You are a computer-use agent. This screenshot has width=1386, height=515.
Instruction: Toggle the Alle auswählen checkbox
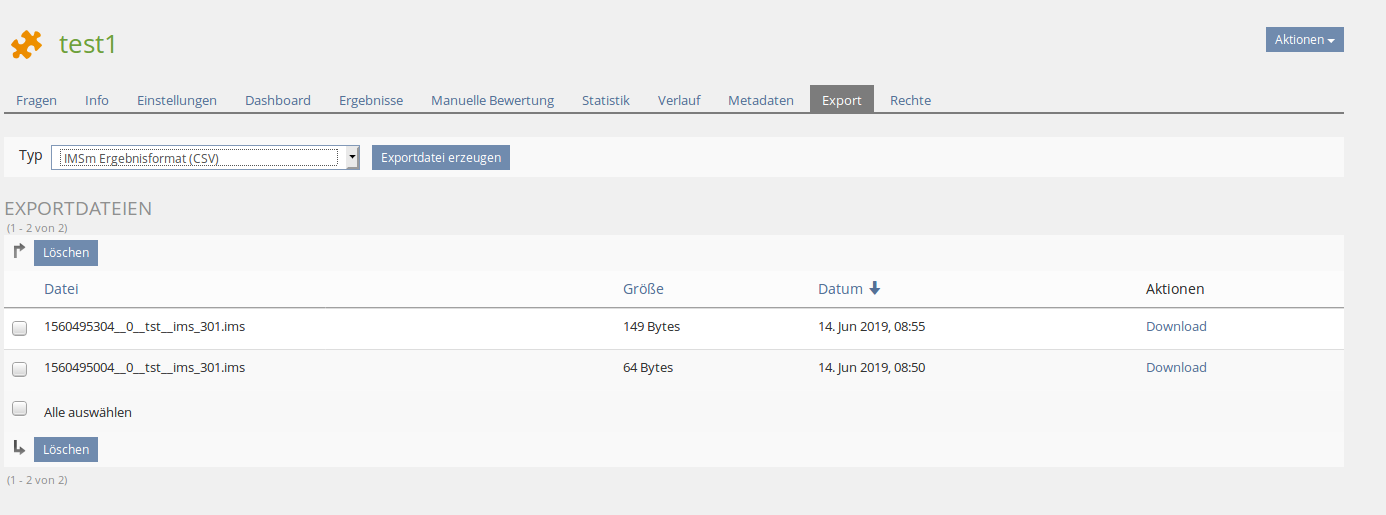19,409
